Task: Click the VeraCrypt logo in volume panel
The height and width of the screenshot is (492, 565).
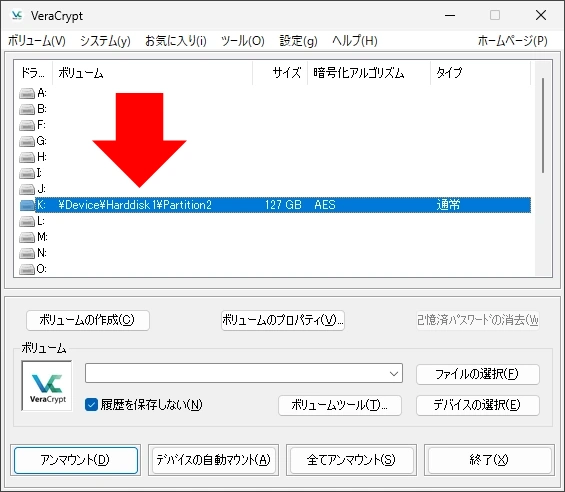Action: [x=47, y=386]
